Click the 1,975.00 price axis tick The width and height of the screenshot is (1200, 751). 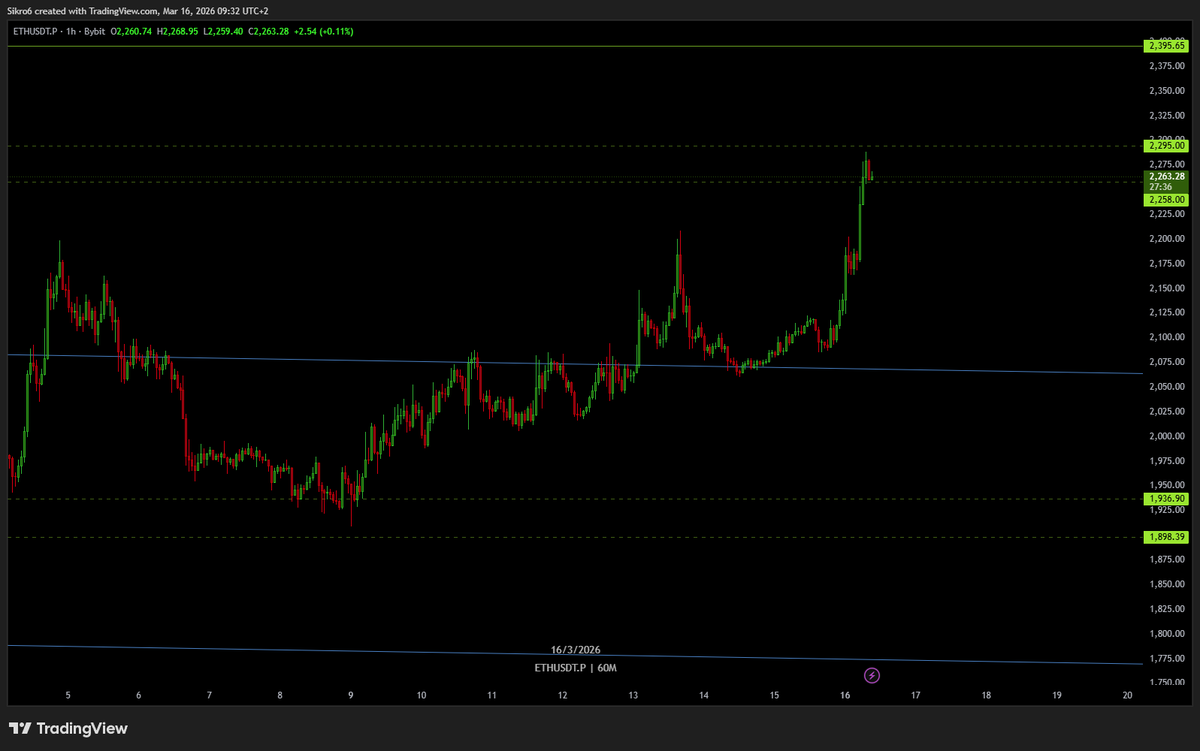click(1167, 461)
